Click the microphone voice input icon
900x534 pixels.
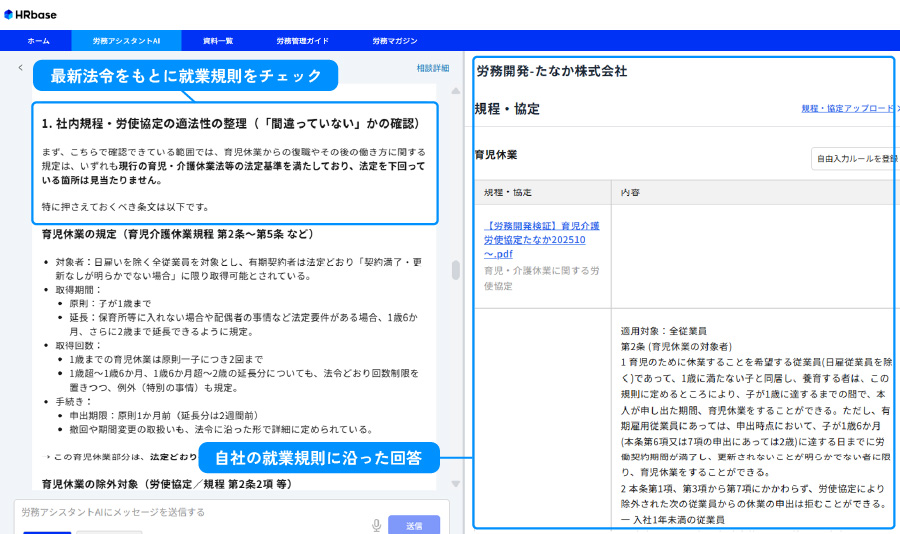click(377, 524)
